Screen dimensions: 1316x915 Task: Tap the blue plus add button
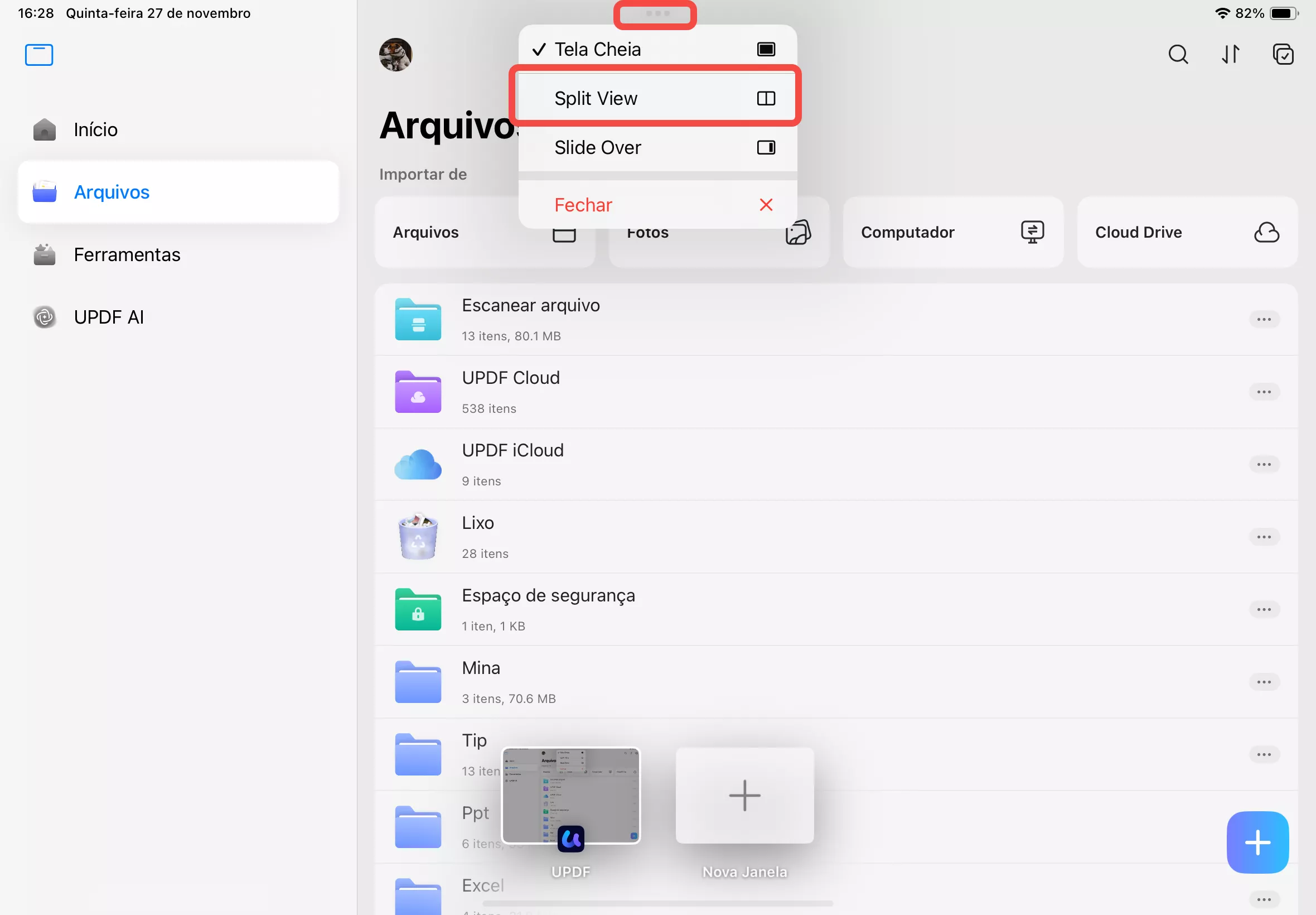(1257, 841)
